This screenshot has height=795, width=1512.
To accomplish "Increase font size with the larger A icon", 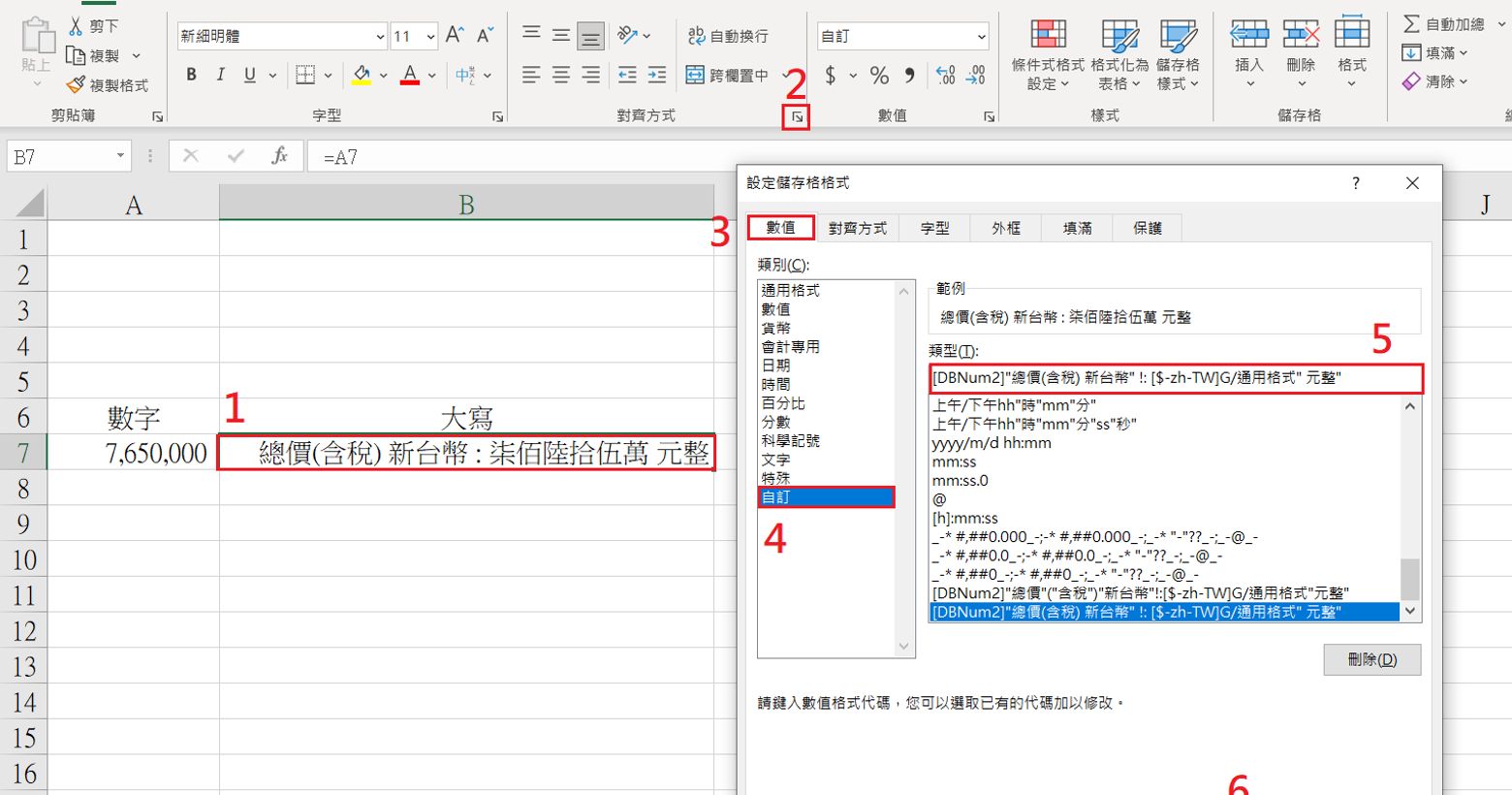I will point(455,36).
